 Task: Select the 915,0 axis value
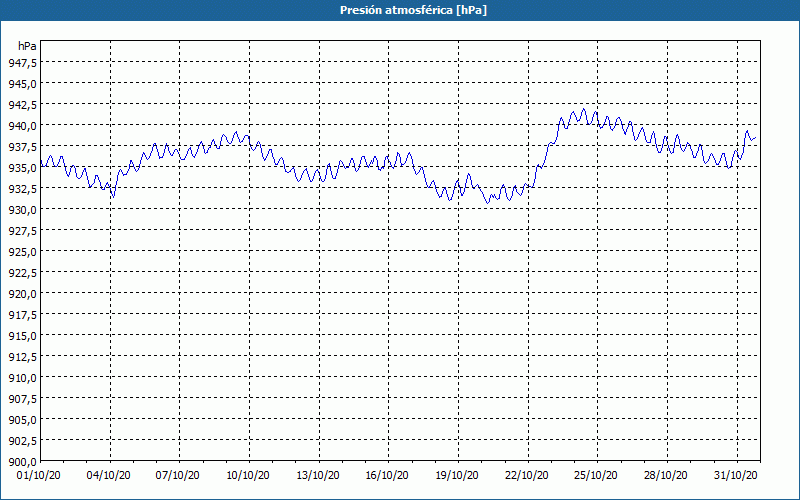[22, 336]
